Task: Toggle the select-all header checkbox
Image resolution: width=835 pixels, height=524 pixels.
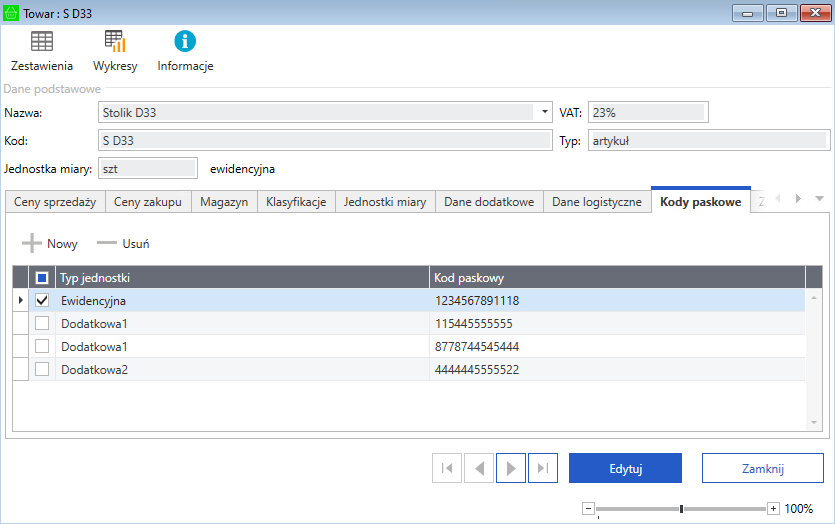Action: coord(42,277)
